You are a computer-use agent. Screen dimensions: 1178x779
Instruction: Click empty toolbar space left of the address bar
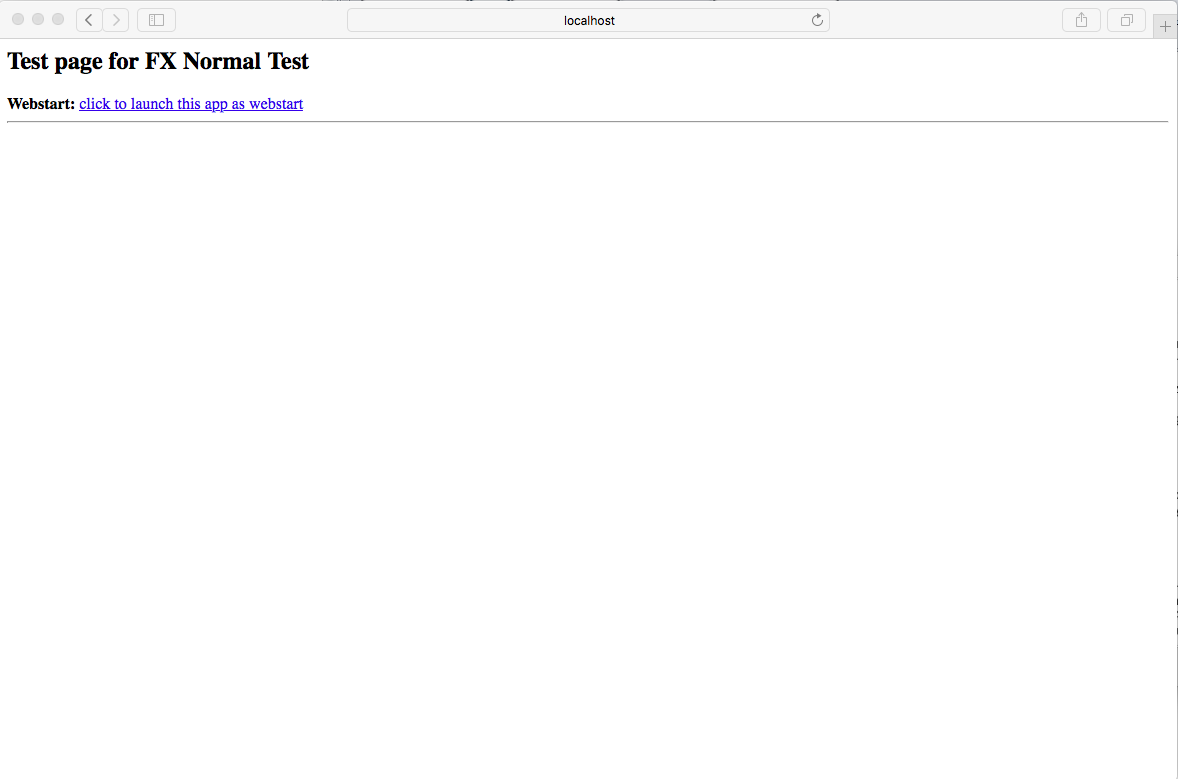click(260, 20)
